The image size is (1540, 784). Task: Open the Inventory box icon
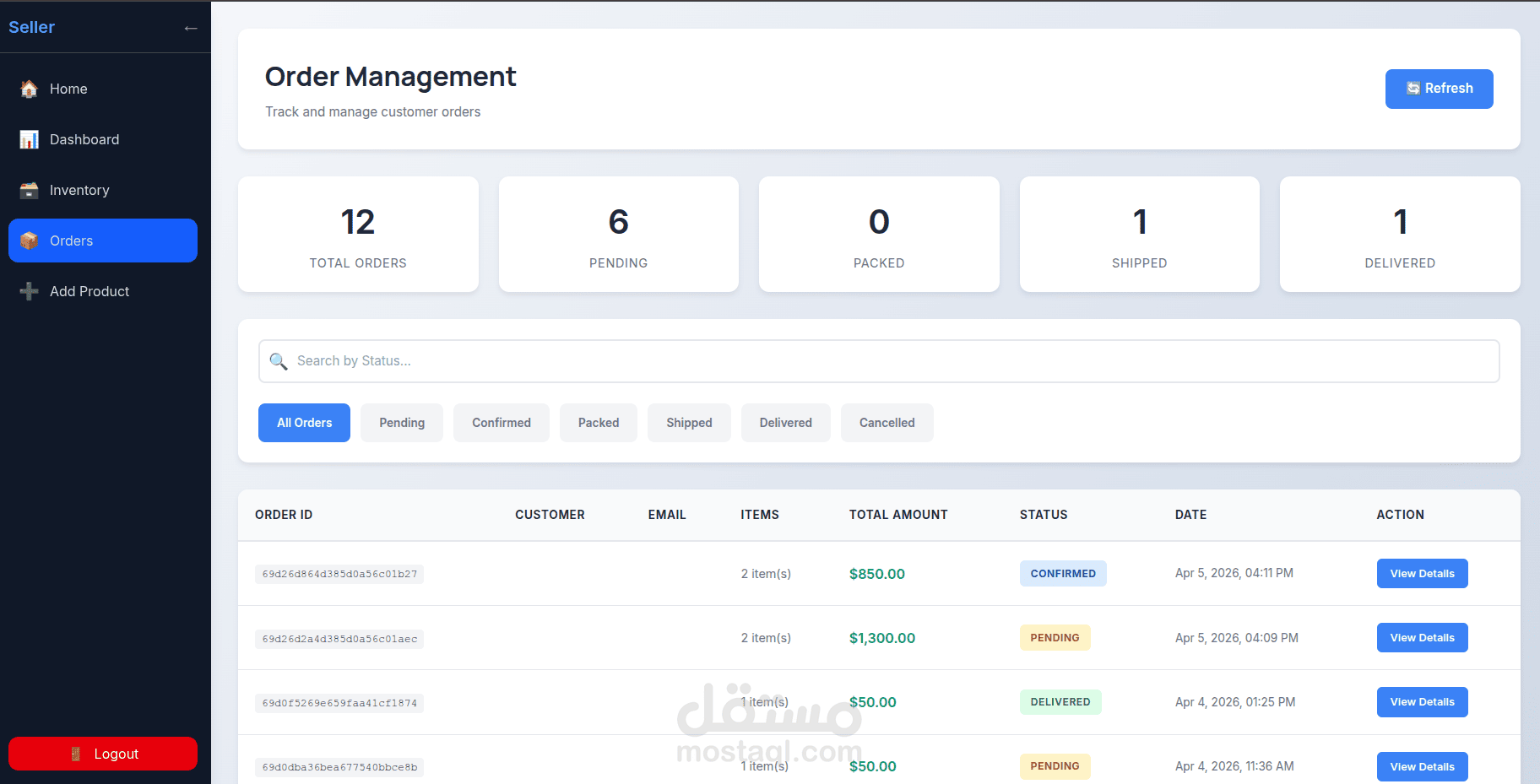(x=30, y=190)
